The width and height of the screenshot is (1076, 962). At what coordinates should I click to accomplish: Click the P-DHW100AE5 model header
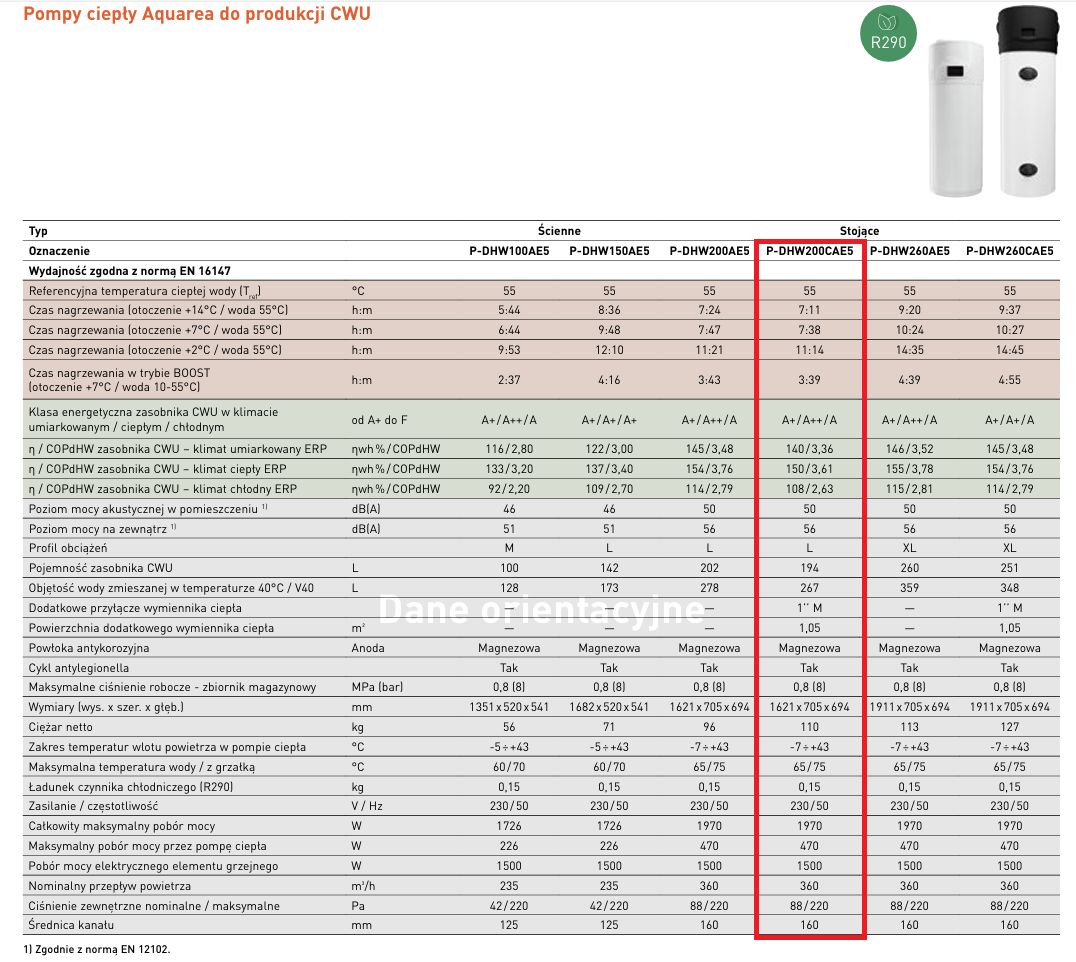(x=509, y=251)
